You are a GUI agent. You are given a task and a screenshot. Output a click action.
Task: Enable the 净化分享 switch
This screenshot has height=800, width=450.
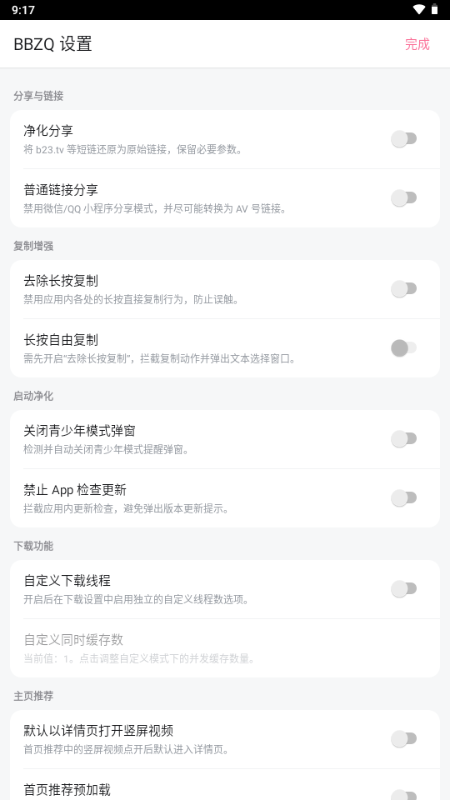[x=404, y=139]
